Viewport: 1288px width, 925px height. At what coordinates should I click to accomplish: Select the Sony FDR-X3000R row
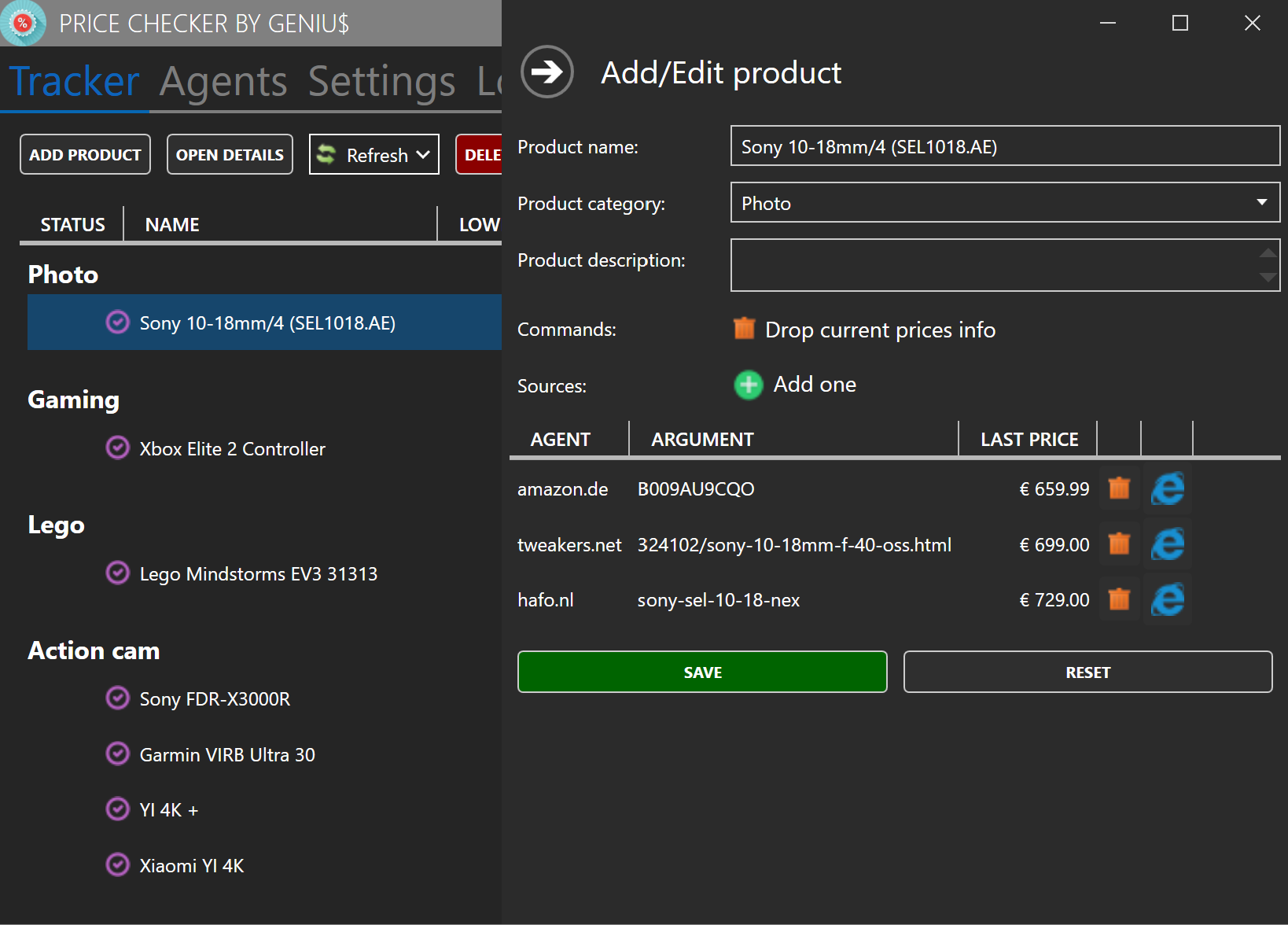click(264, 698)
